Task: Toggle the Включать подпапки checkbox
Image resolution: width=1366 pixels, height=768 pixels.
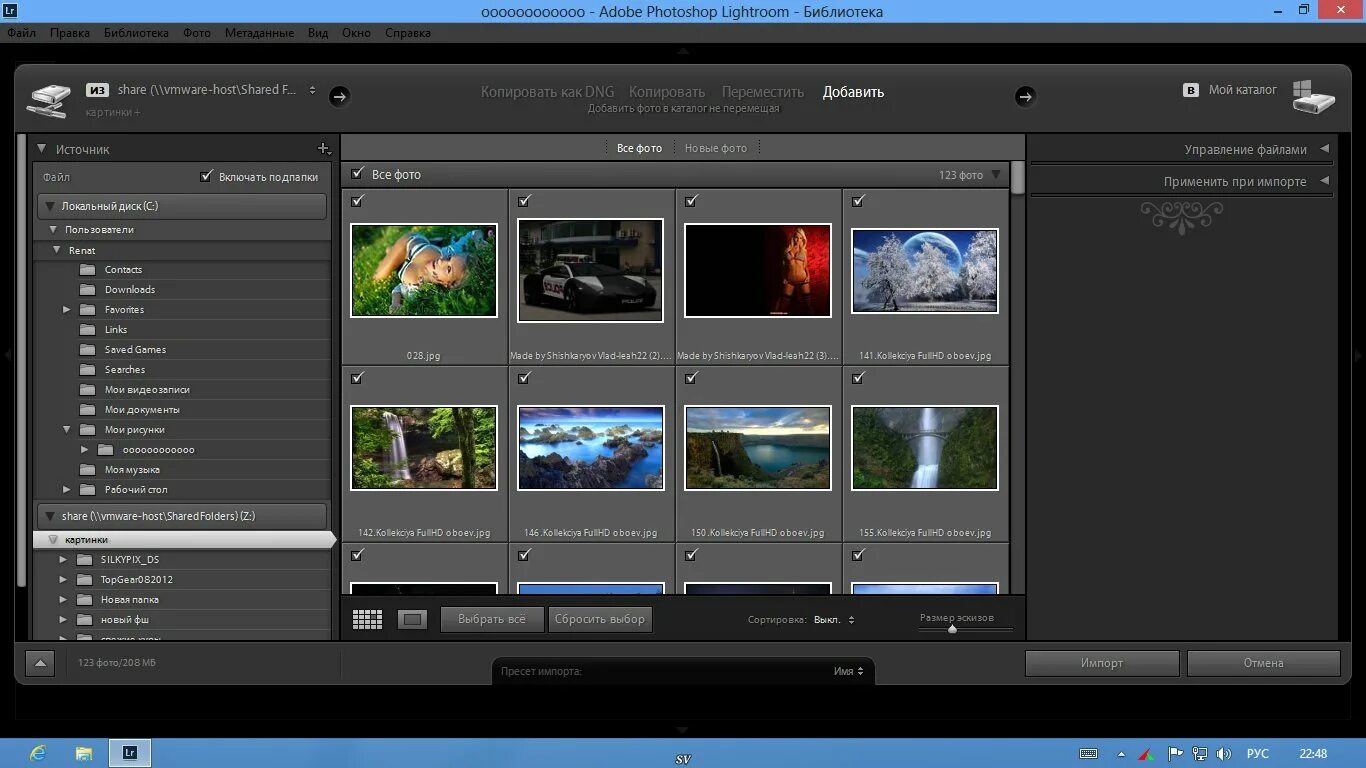Action: pos(207,177)
